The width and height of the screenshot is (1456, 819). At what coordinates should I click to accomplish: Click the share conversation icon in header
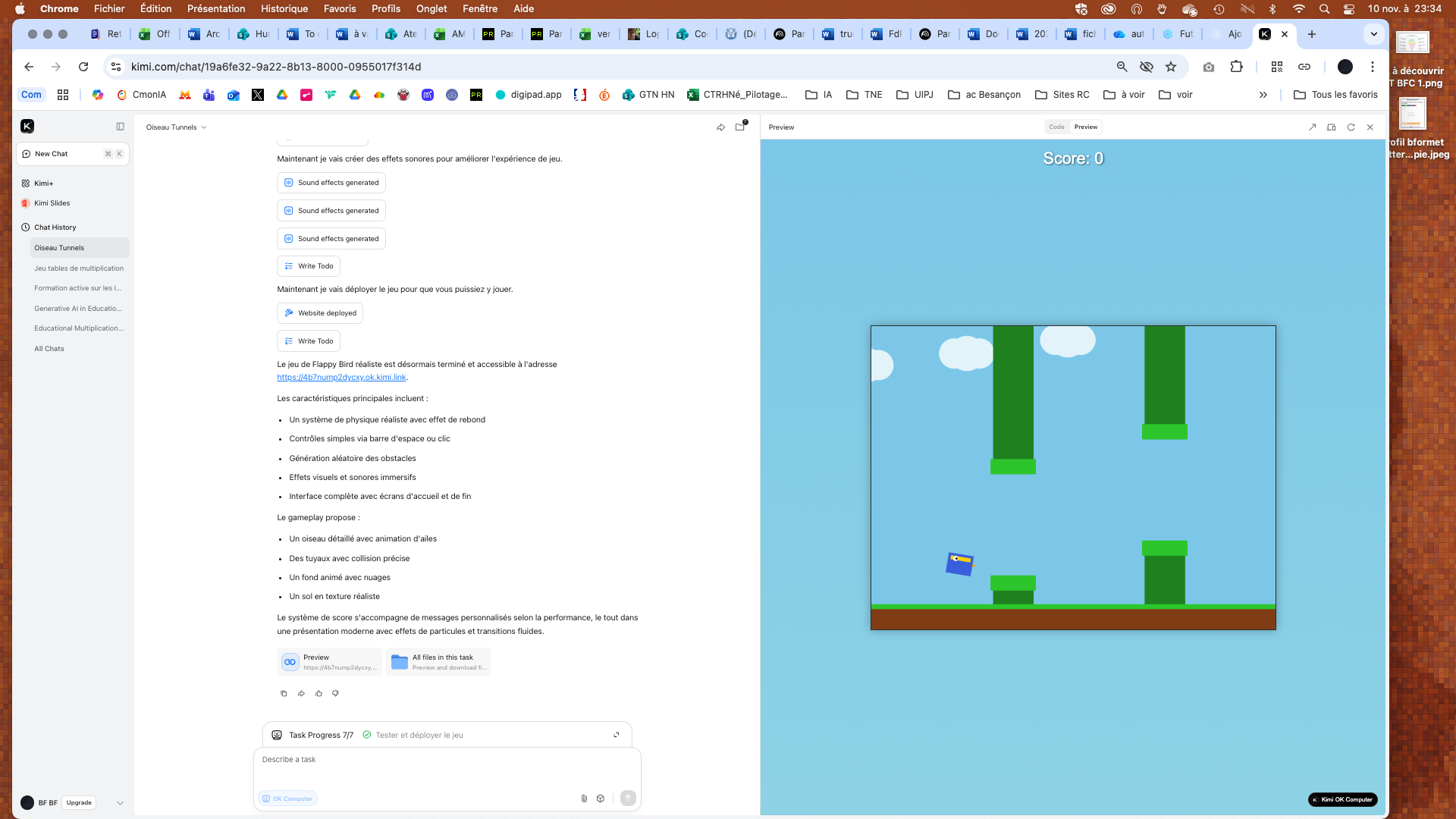(x=720, y=127)
